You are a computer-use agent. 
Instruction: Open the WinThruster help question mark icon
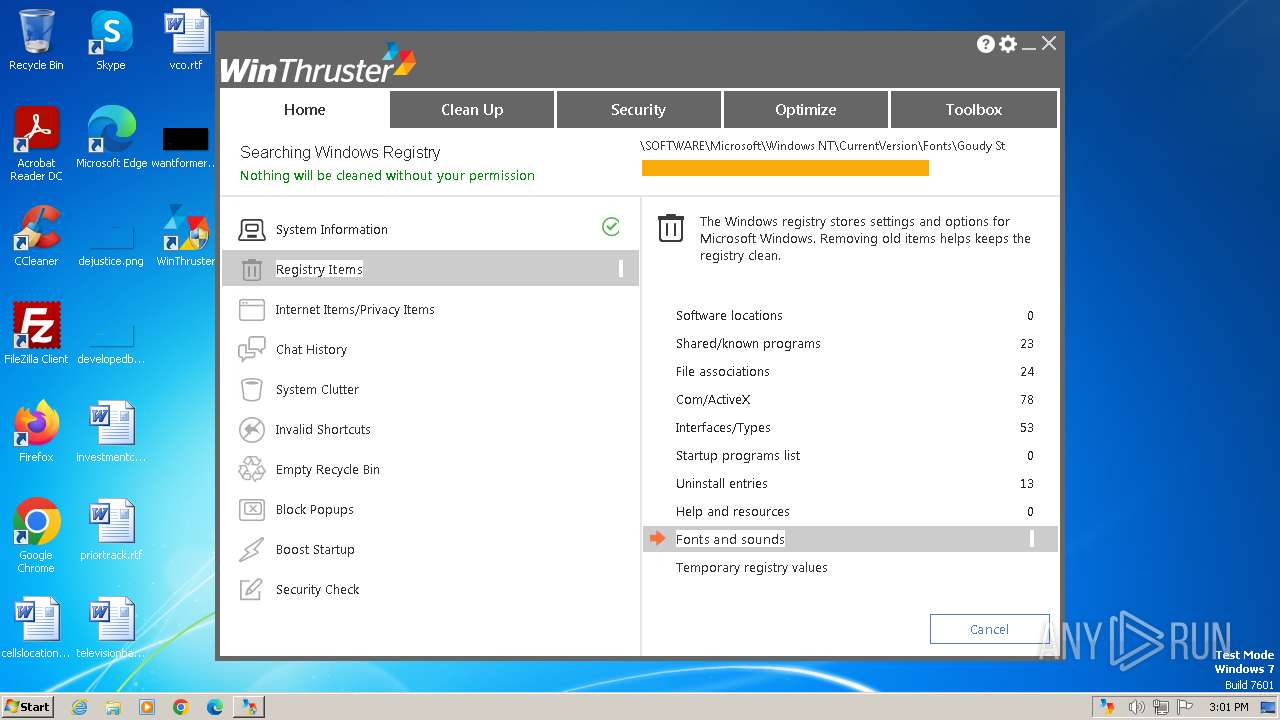coord(986,44)
